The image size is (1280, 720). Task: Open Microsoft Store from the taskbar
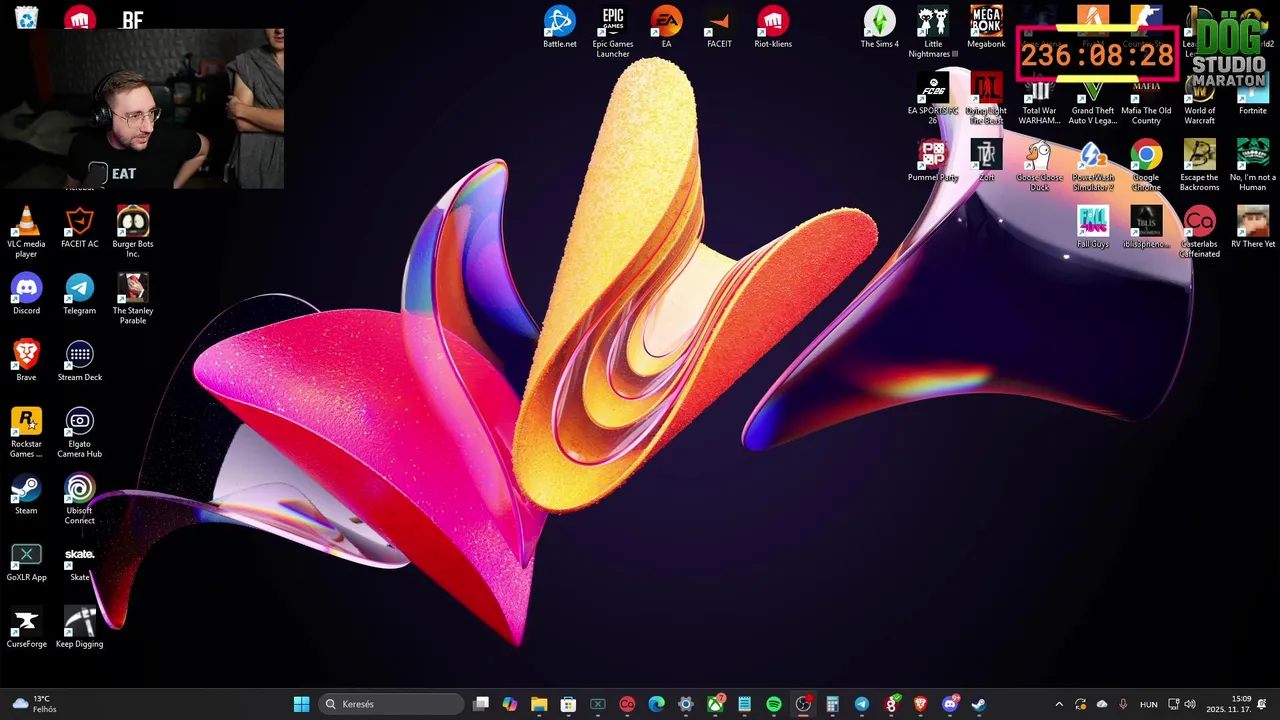[x=568, y=704]
